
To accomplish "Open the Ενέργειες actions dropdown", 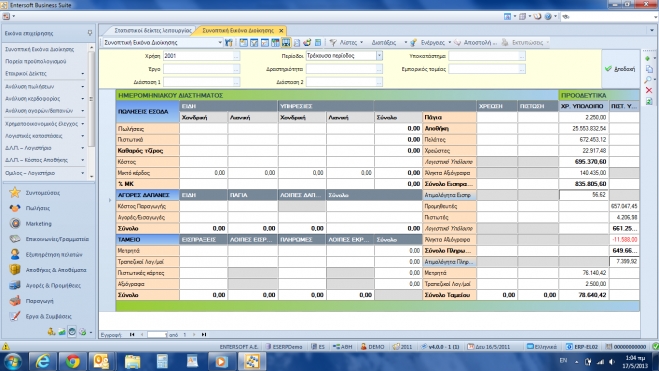I will coord(432,42).
